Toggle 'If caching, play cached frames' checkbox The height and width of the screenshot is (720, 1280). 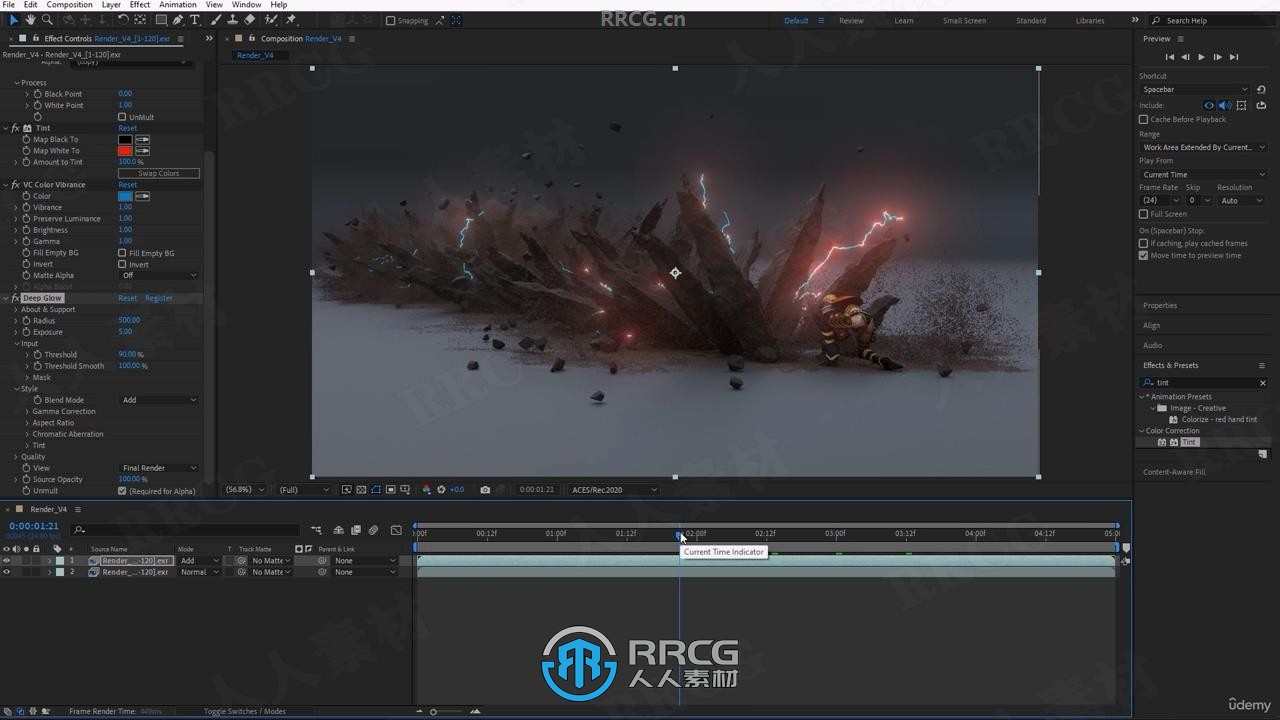click(x=1143, y=243)
